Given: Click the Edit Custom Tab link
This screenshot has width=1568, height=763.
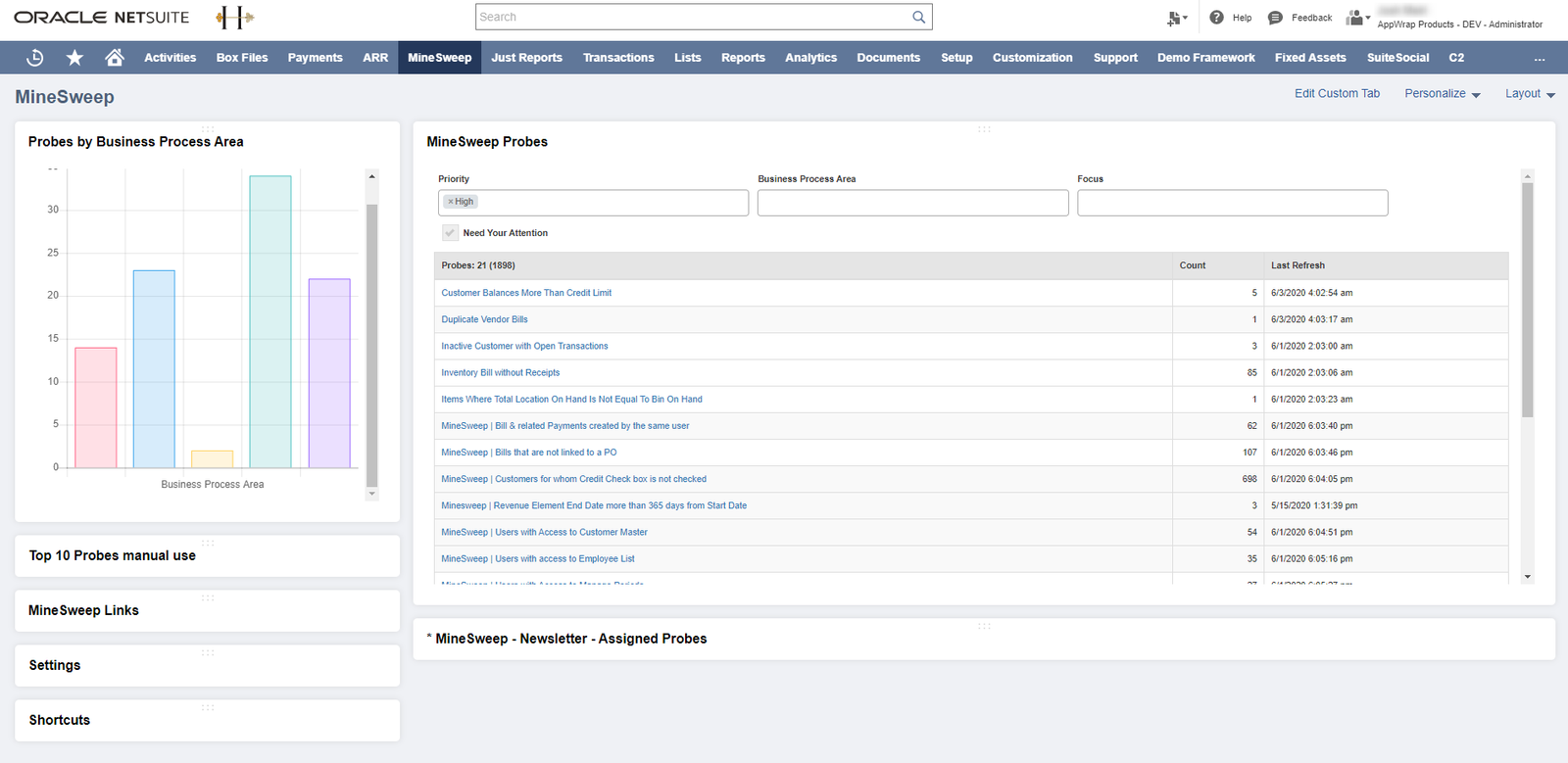Looking at the screenshot, I should 1337,94.
